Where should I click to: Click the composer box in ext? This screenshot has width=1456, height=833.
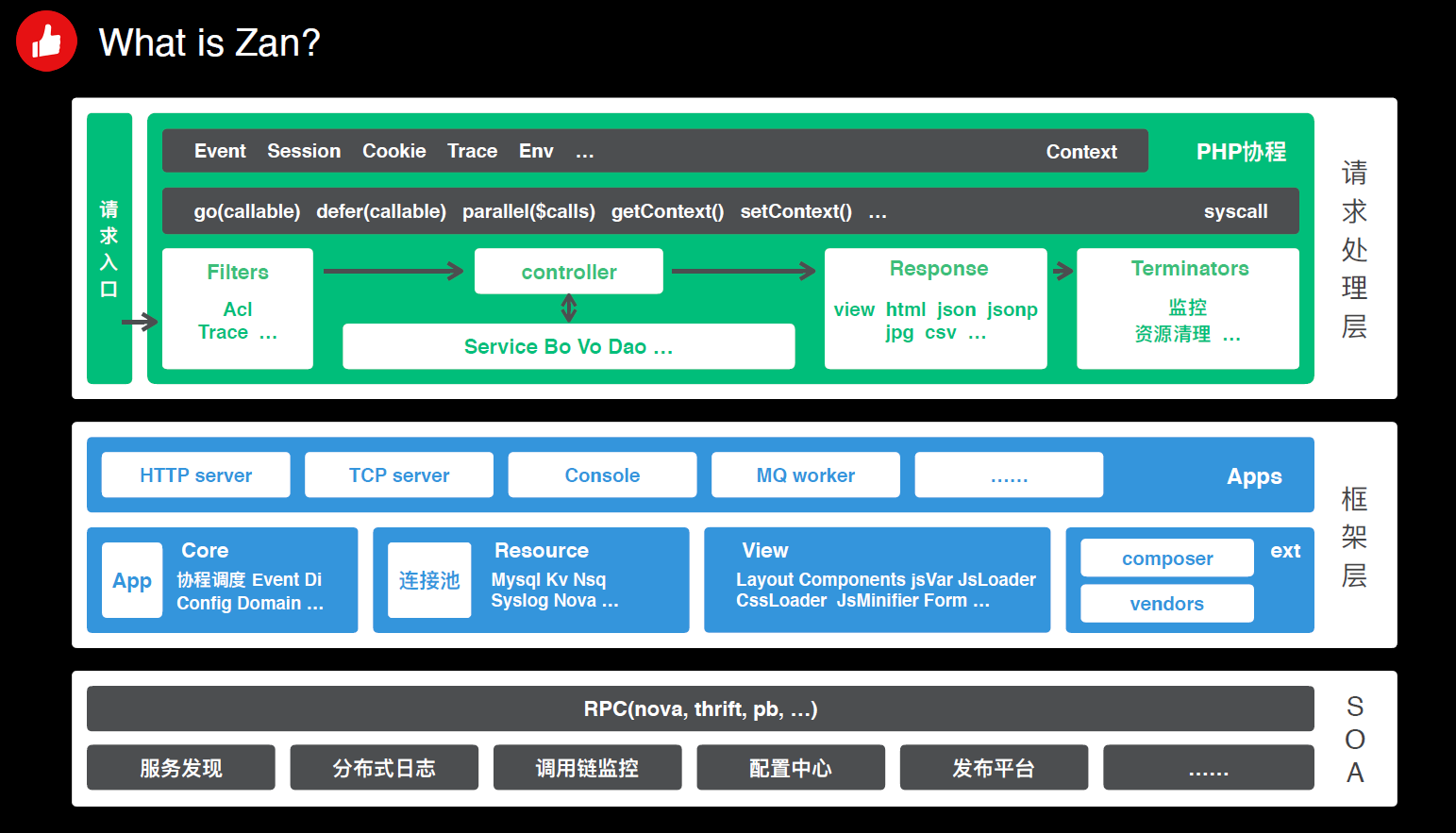(1166, 558)
